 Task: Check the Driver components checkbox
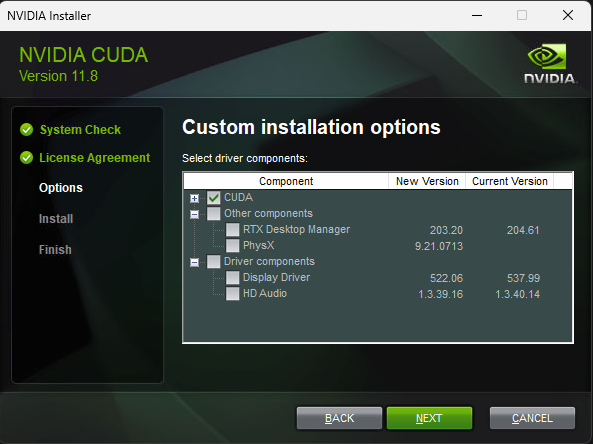214,262
